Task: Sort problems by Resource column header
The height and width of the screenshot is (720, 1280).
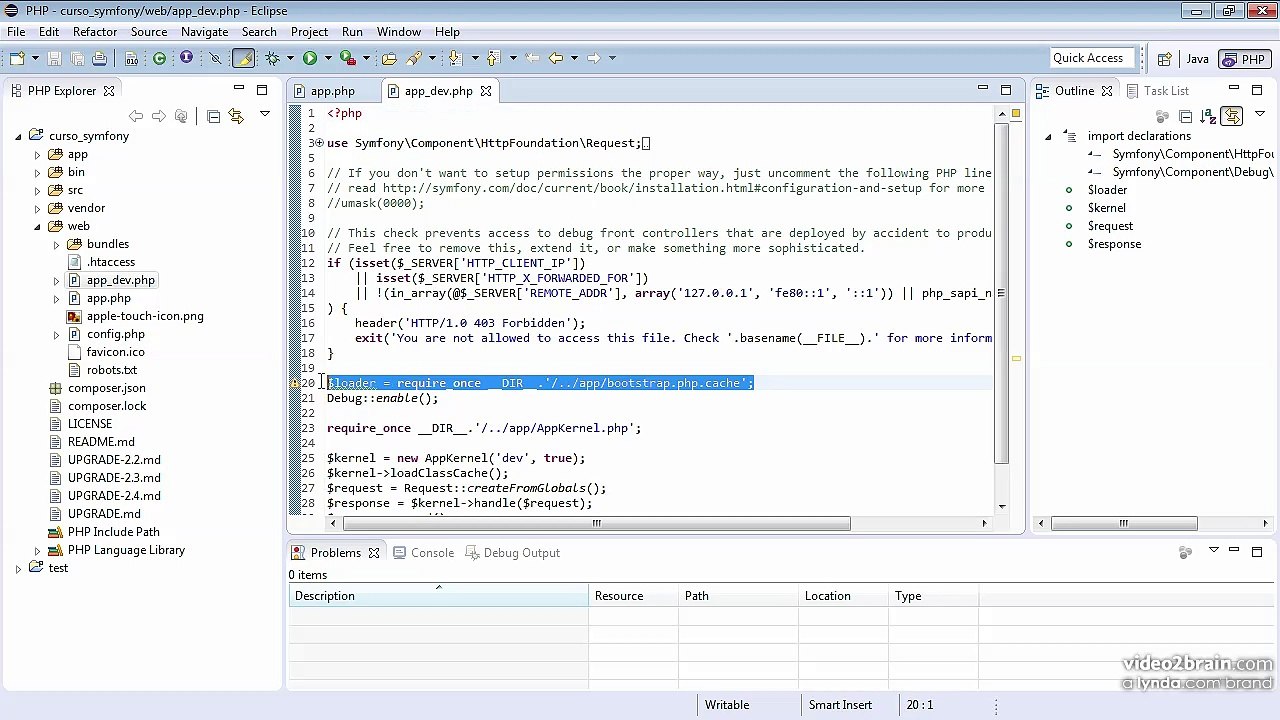Action: point(633,596)
